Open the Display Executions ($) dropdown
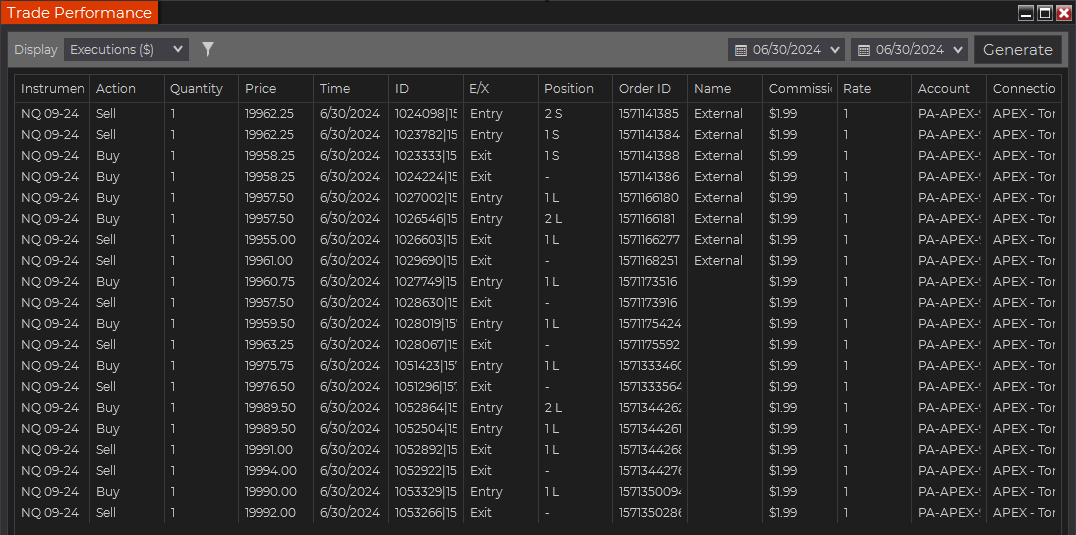1076x535 pixels. click(126, 49)
